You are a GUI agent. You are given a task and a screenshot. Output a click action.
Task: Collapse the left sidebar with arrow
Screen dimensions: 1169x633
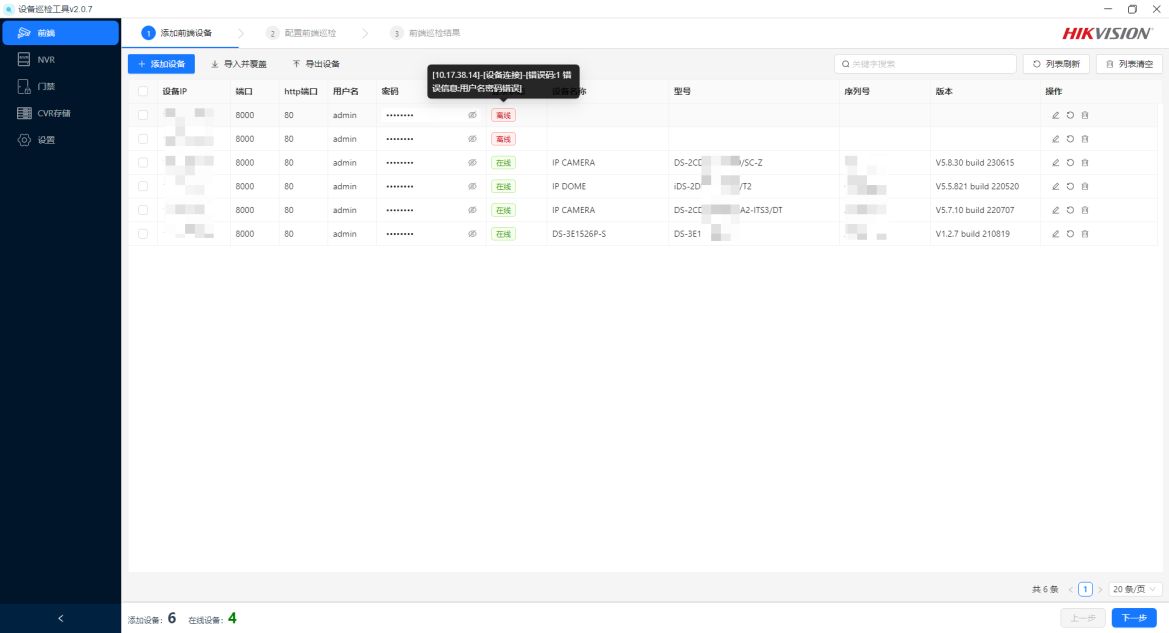coord(60,618)
